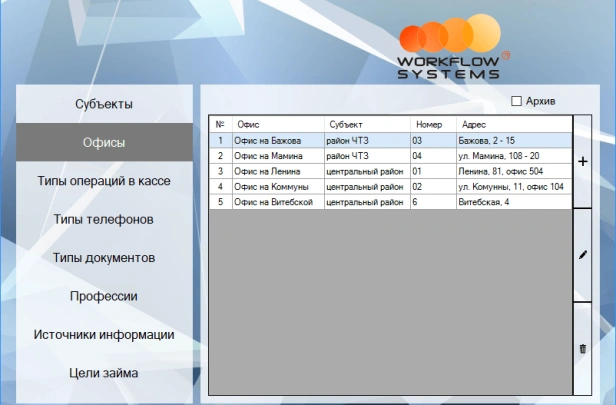The width and height of the screenshot is (616, 405).
Task: Go to Типы телефонов section
Action: tap(104, 219)
